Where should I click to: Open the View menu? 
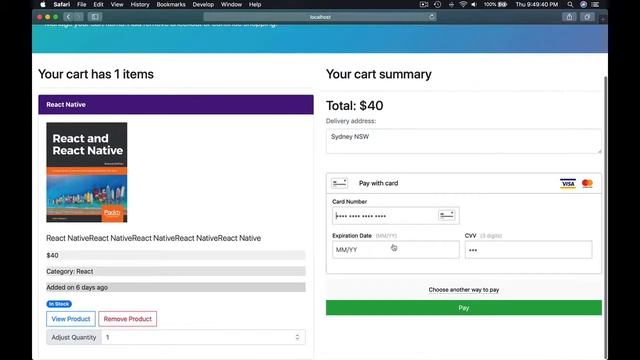click(117, 4)
